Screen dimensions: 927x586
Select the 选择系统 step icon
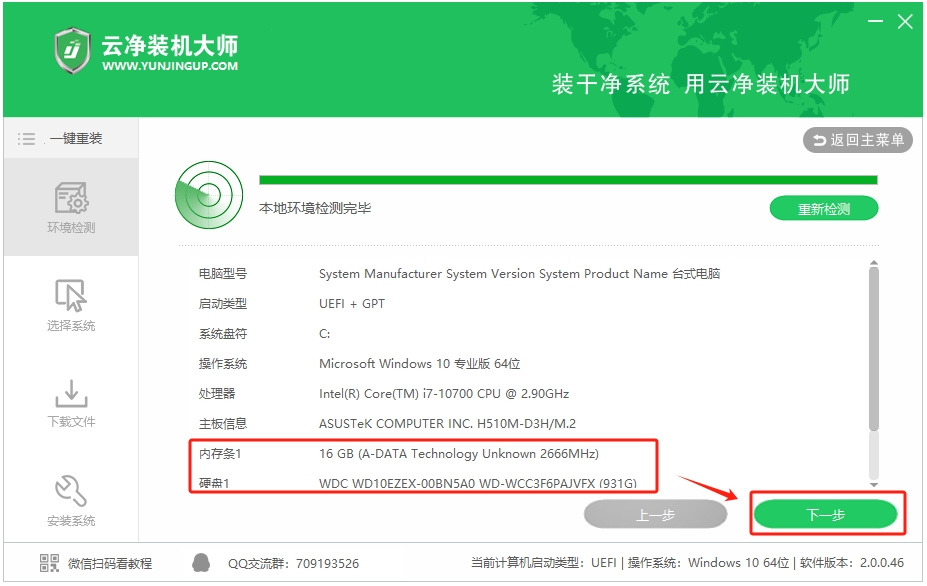click(x=71, y=295)
